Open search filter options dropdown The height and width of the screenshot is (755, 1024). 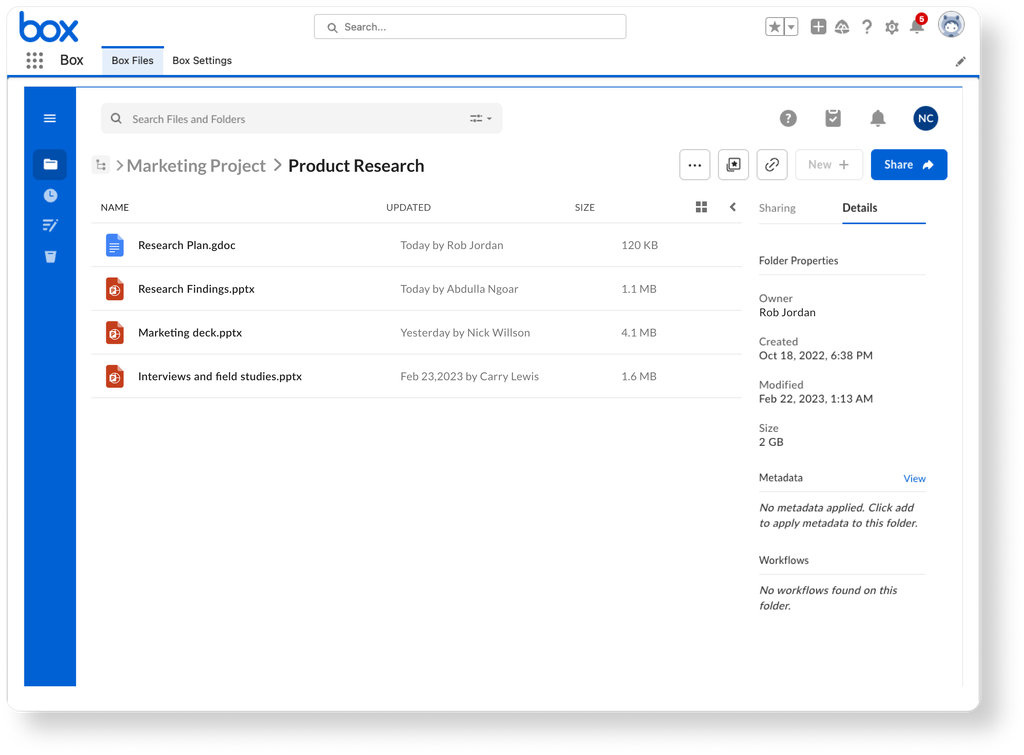click(x=481, y=119)
